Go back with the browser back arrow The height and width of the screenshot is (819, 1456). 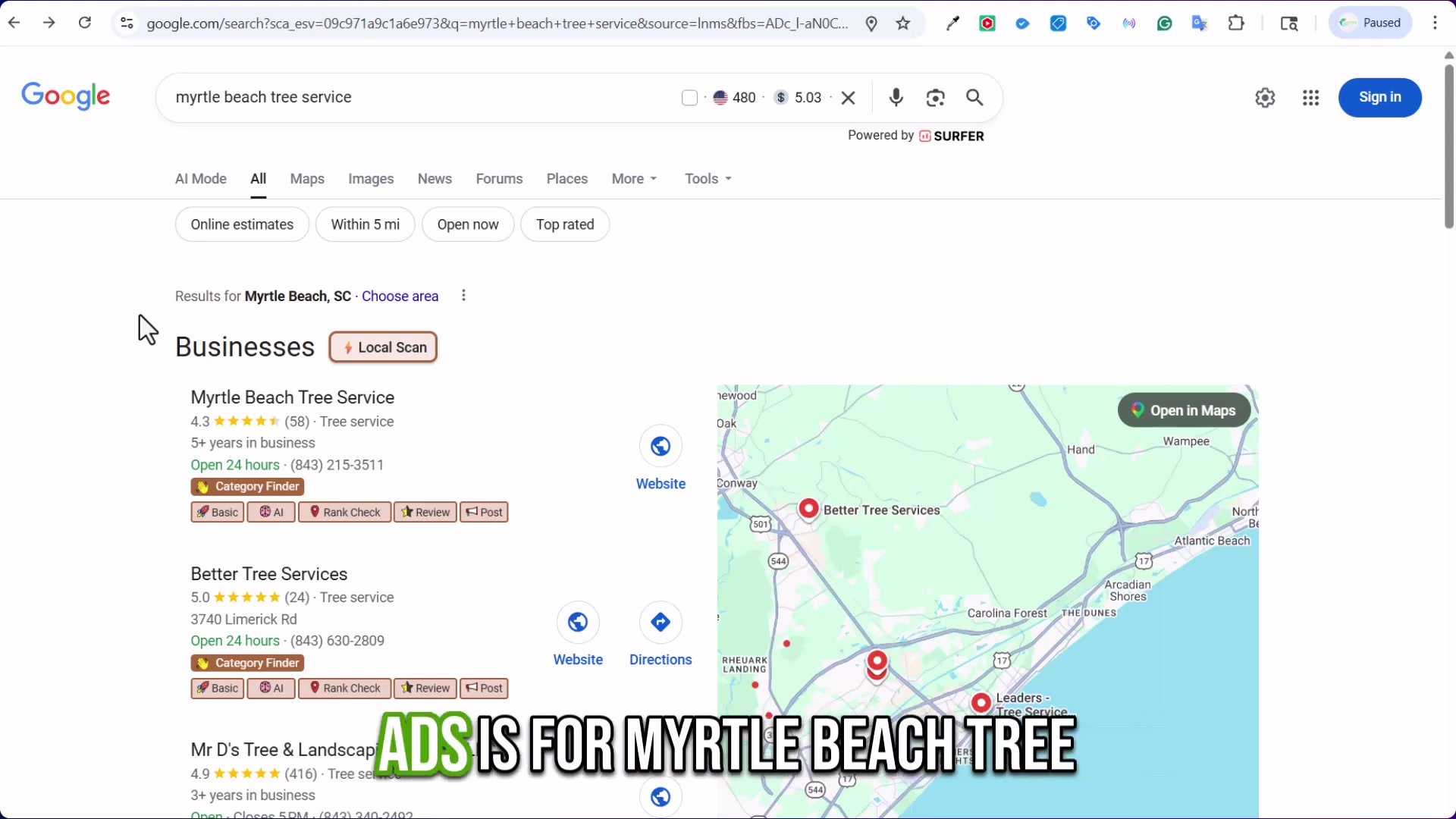(x=14, y=23)
